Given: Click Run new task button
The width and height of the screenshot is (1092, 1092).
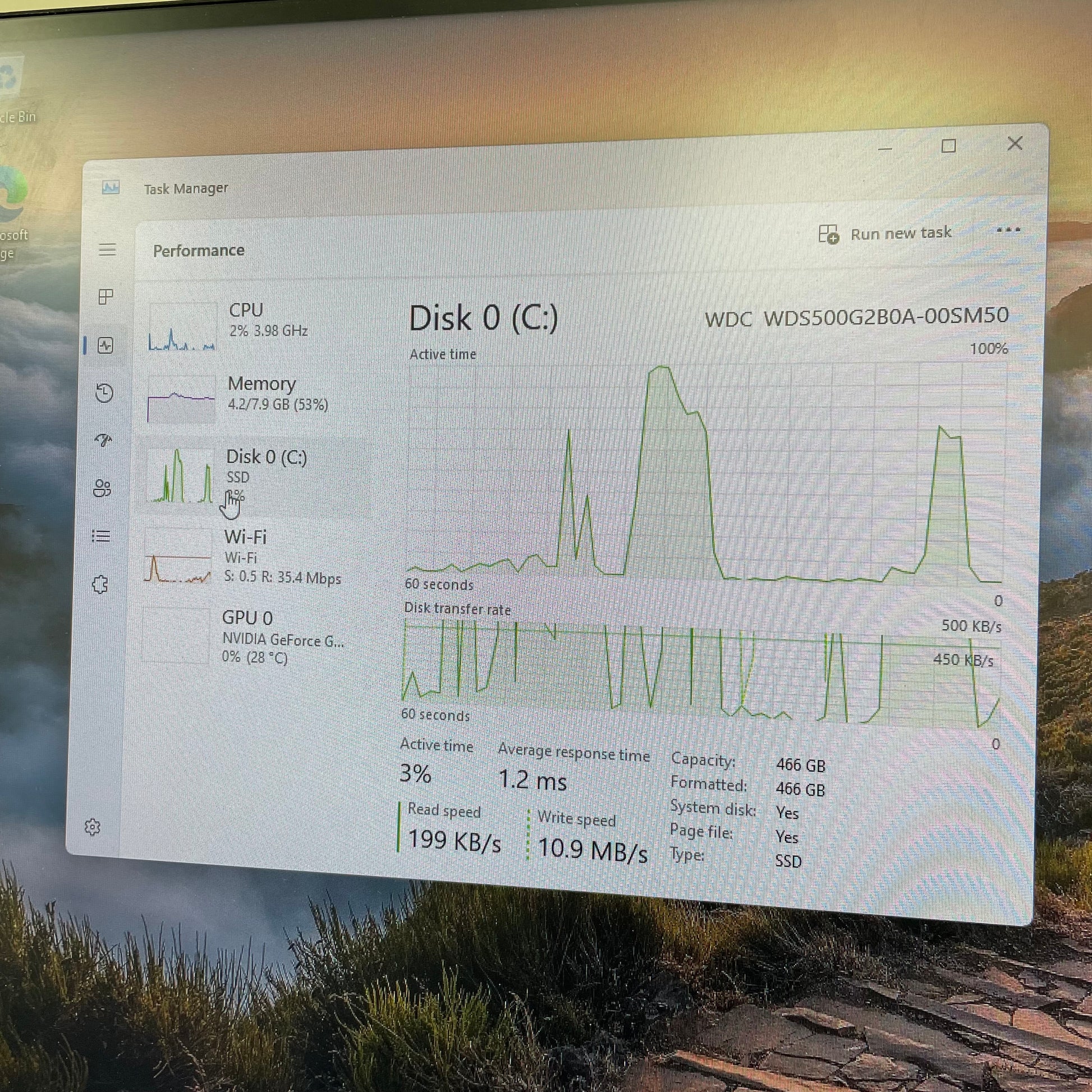Looking at the screenshot, I should point(884,233).
